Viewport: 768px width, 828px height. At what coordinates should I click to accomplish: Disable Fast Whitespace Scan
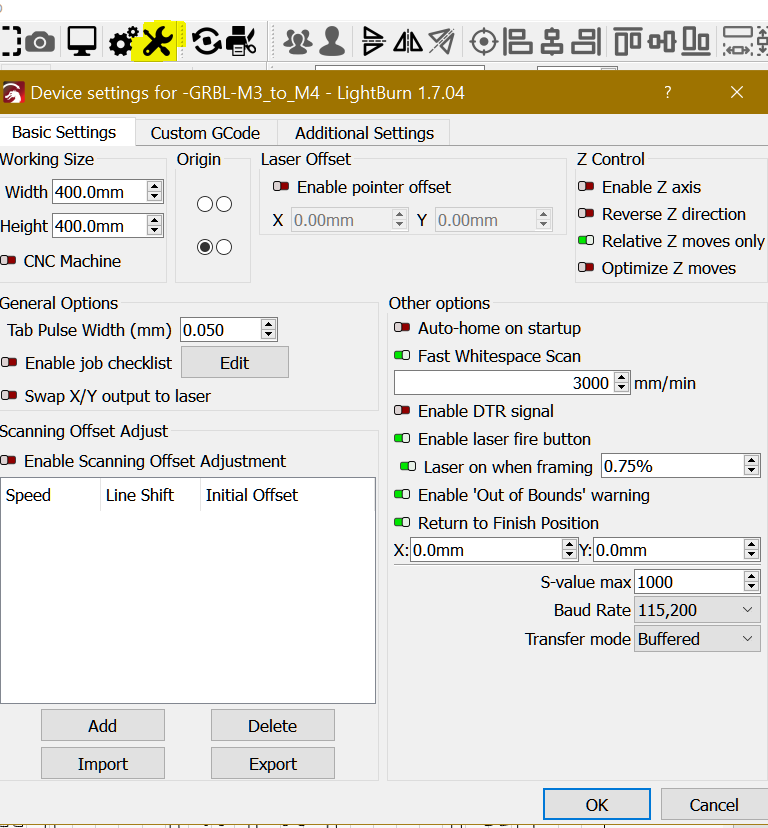pos(402,355)
